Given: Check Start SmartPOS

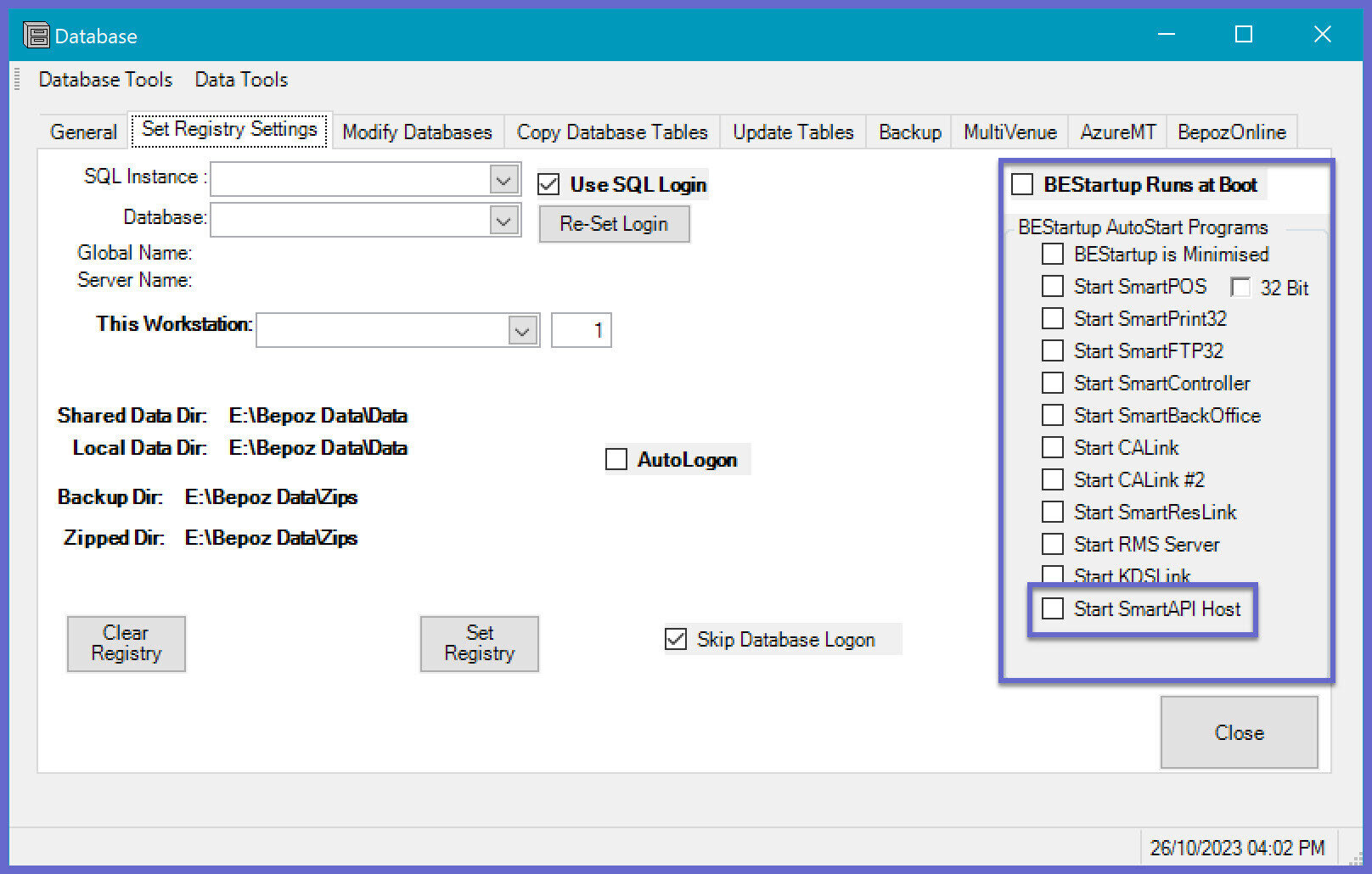Looking at the screenshot, I should pyautogui.click(x=1053, y=286).
